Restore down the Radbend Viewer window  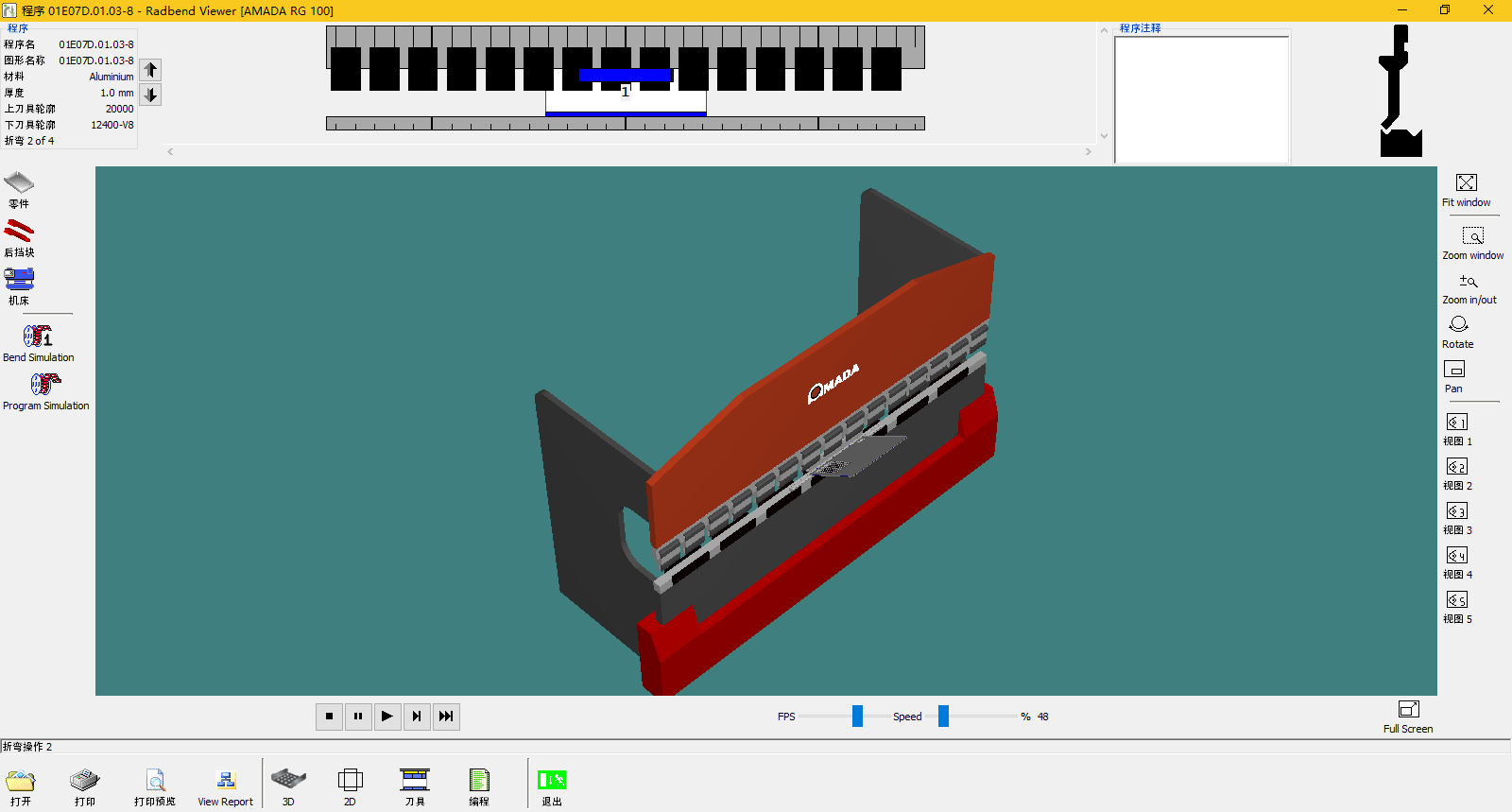[1445, 10]
